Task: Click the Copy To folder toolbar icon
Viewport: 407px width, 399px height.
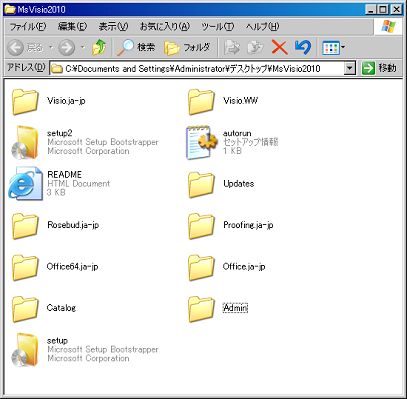Action: [x=255, y=48]
